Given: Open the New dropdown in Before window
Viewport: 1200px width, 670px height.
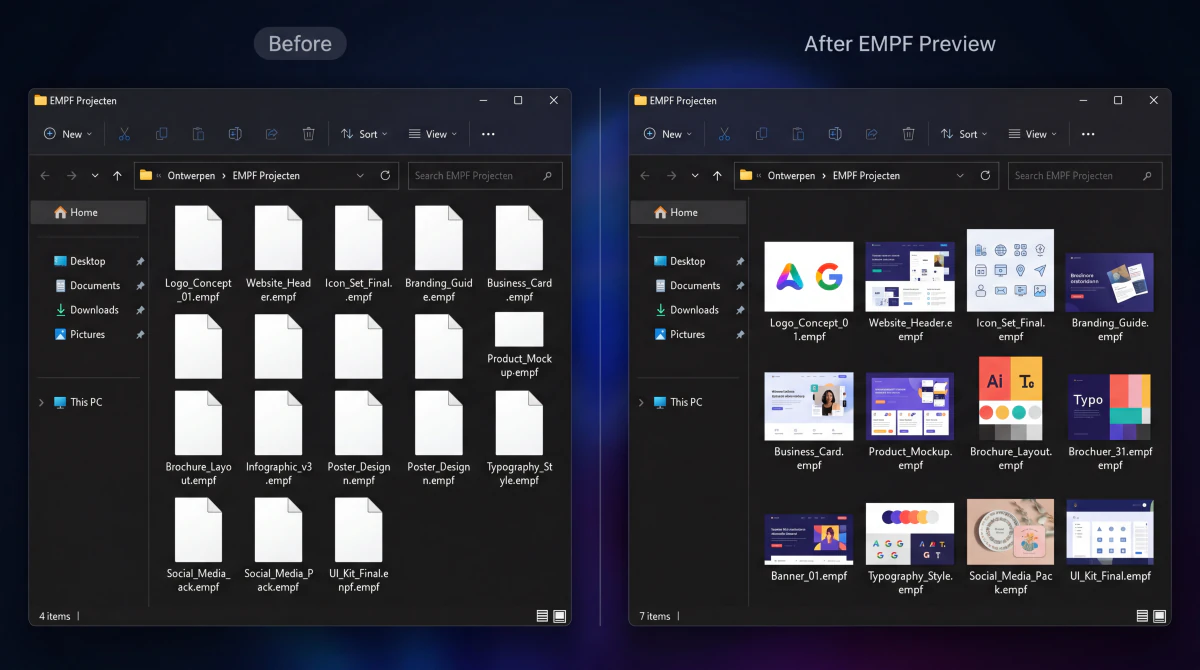Looking at the screenshot, I should click(x=67, y=134).
